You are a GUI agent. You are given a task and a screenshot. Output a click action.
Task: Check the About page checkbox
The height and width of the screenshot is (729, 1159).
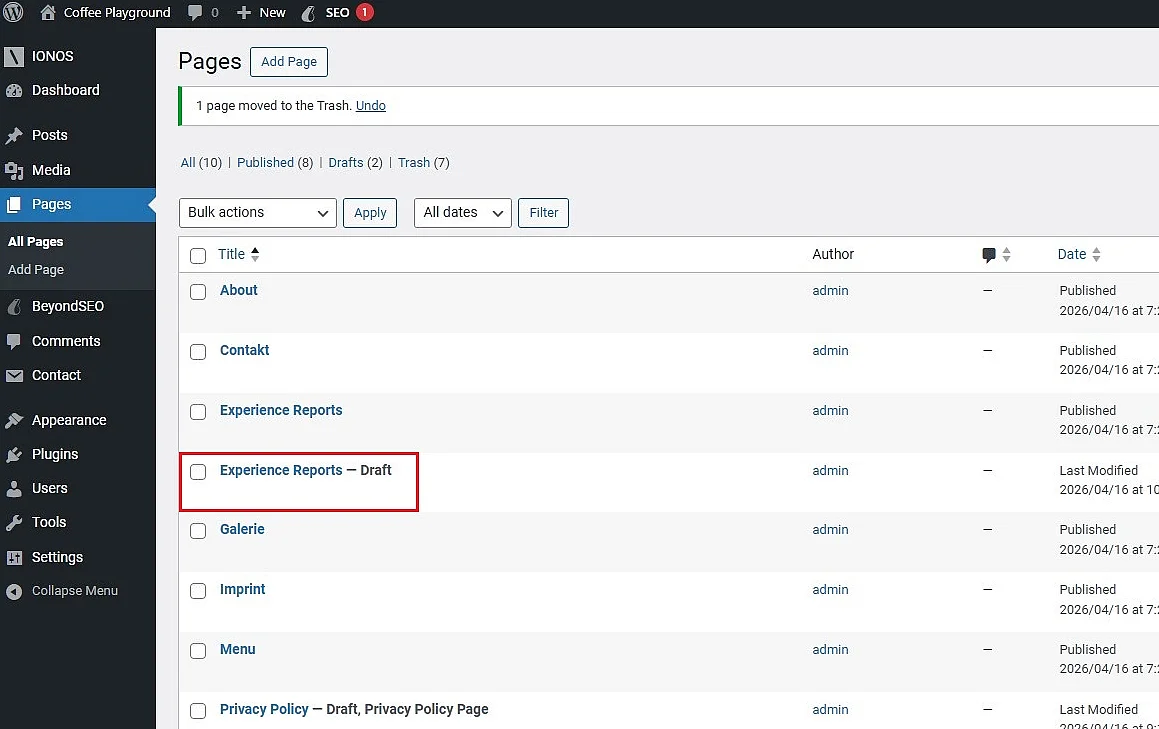pyautogui.click(x=198, y=292)
